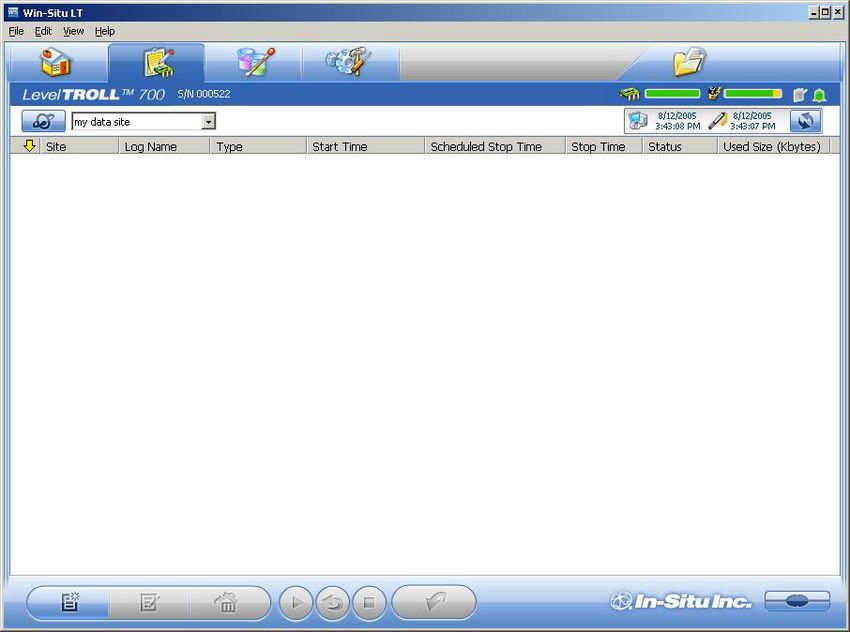Click the site details button beside site dropdown

pyautogui.click(x=43, y=121)
